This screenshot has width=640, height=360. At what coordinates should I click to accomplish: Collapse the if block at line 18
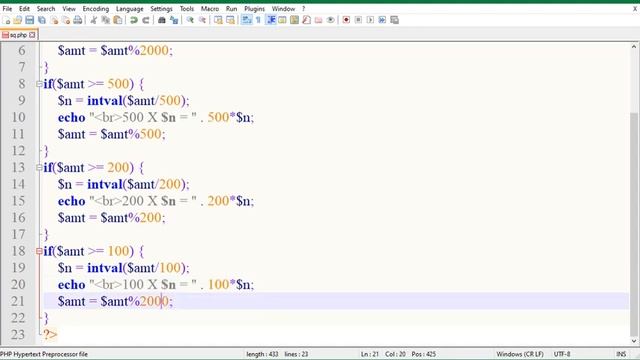click(39, 251)
